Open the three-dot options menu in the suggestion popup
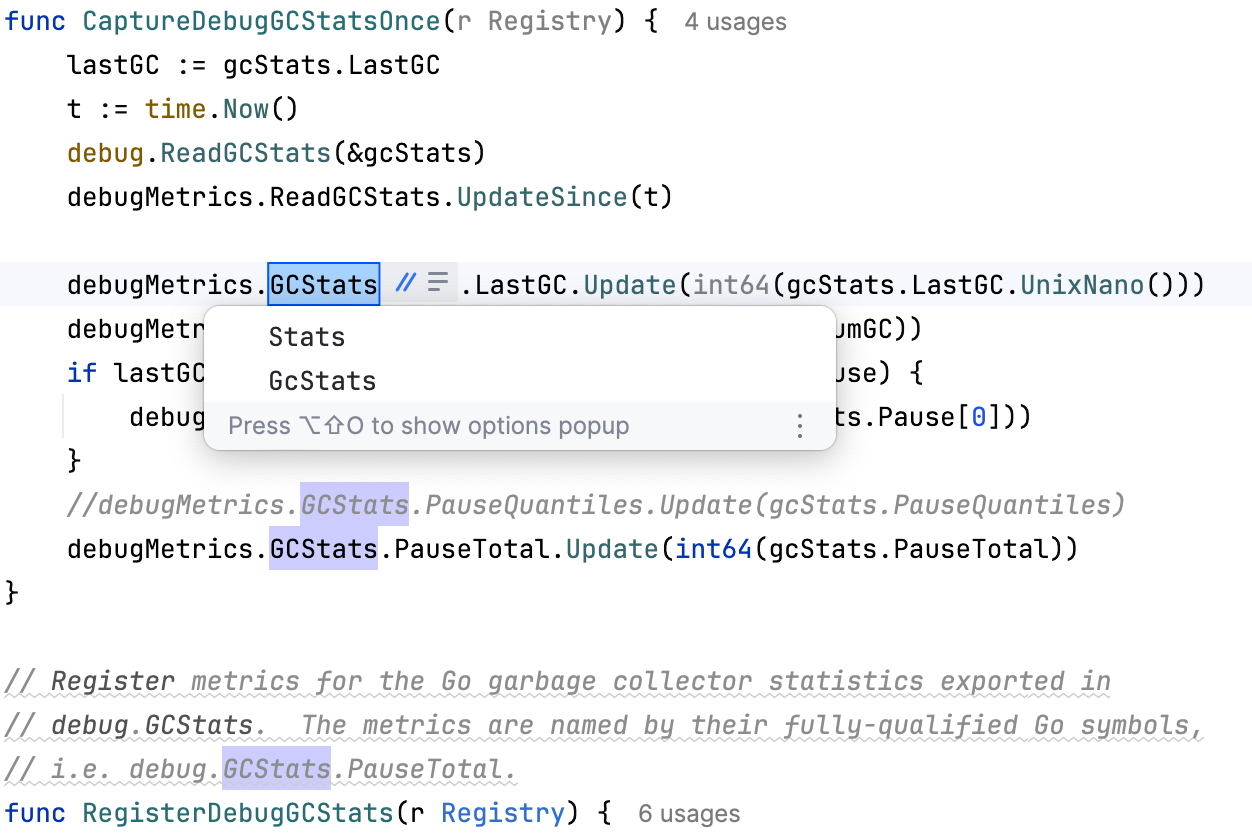The image size is (1252, 838). pyautogui.click(x=799, y=425)
